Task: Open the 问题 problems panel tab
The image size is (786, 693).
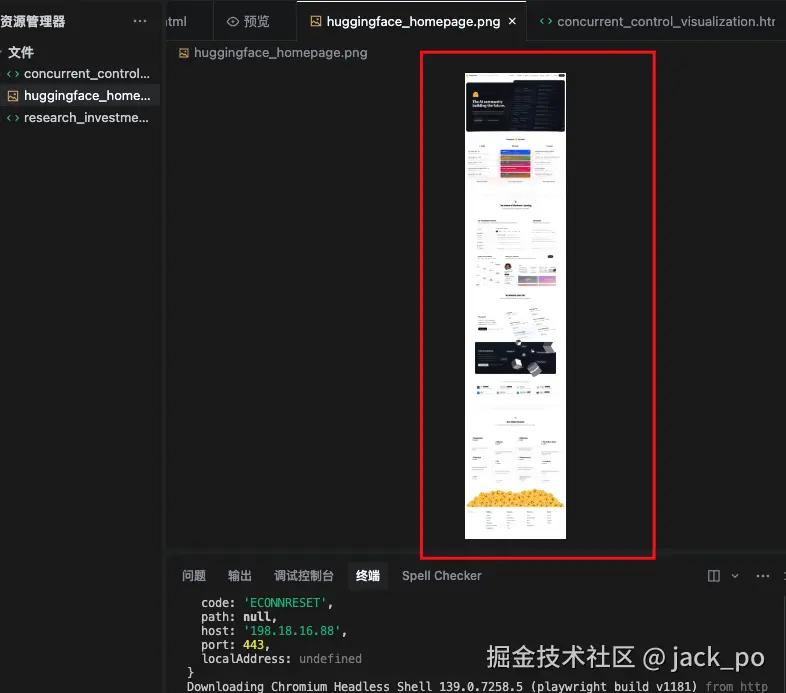Action: tap(194, 576)
